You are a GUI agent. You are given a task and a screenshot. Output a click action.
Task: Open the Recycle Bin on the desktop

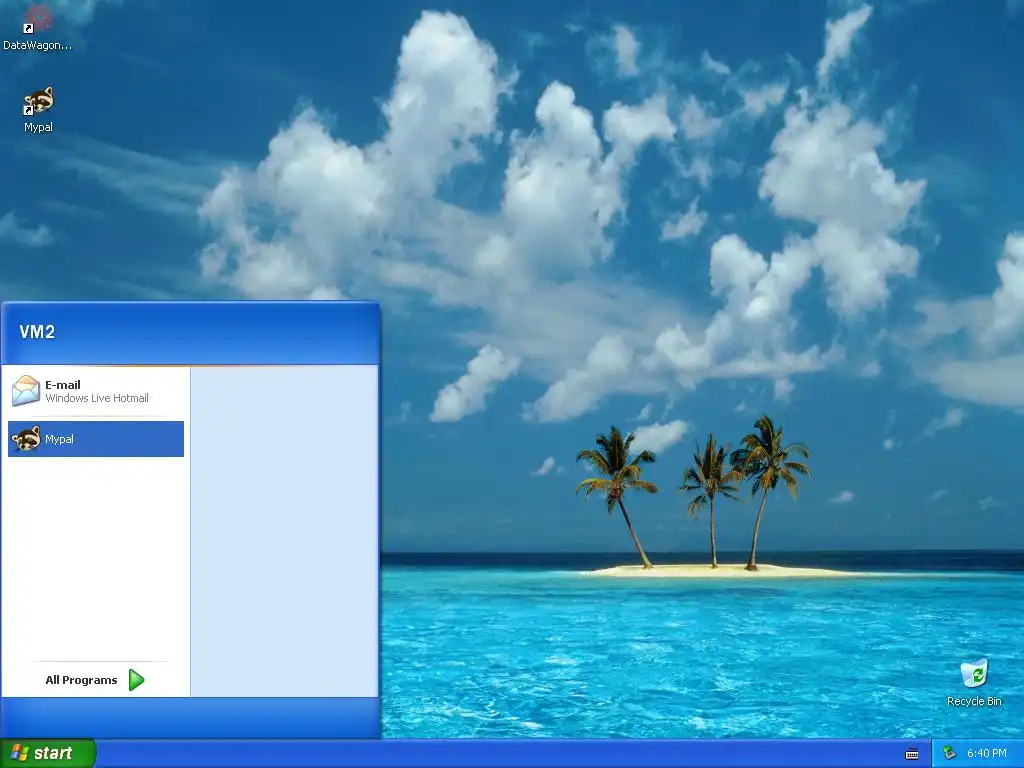click(974, 683)
